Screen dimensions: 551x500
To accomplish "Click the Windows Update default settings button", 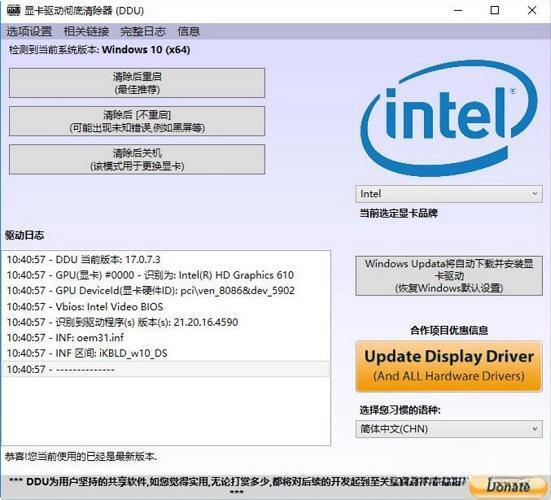I will pyautogui.click(x=449, y=276).
